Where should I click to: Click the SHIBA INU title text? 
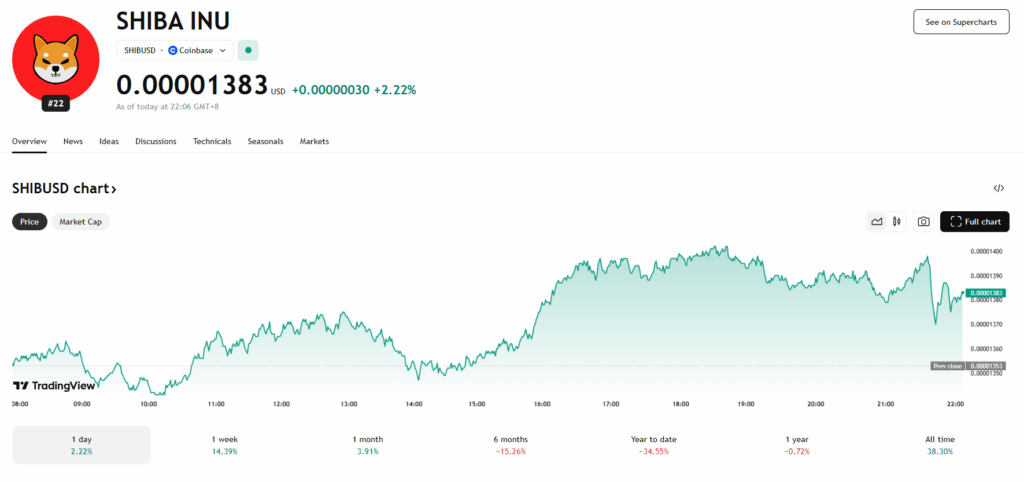(173, 22)
